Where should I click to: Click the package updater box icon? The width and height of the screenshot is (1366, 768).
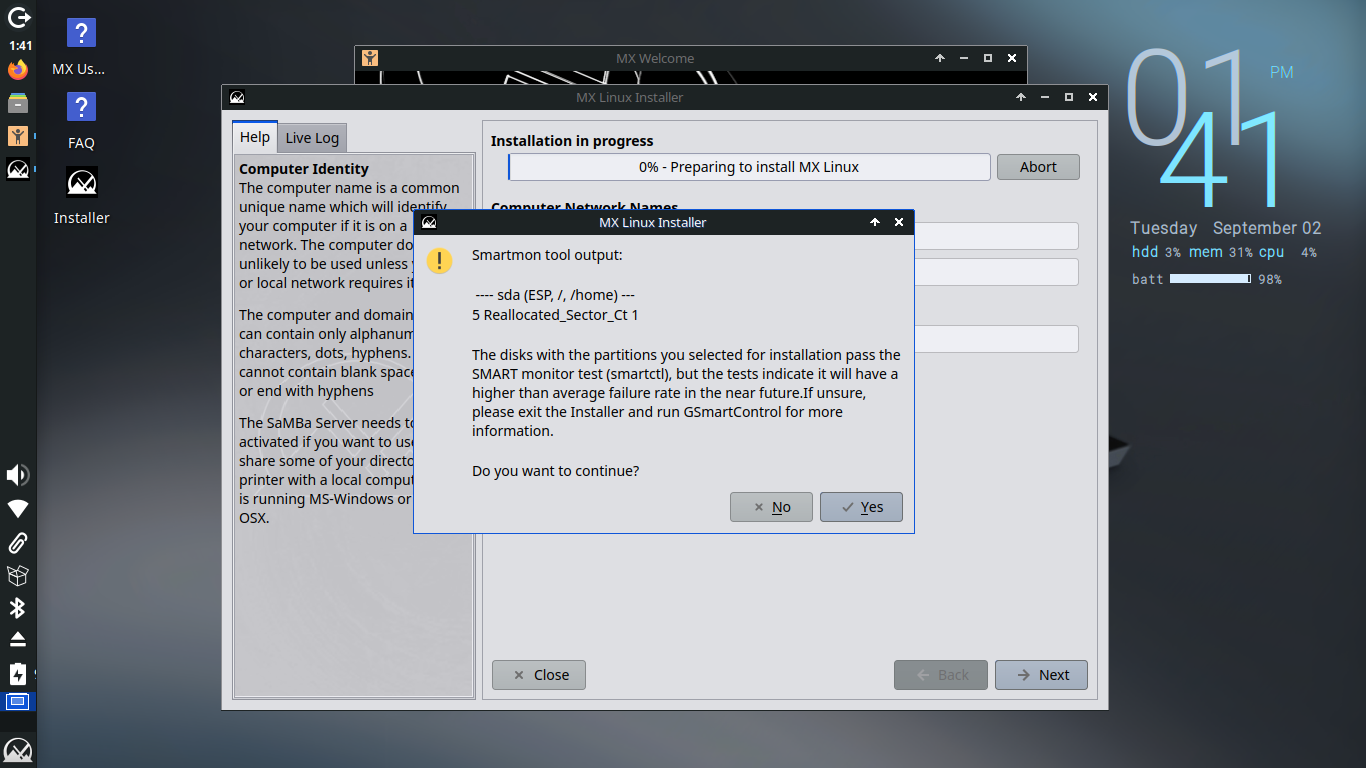(x=18, y=575)
